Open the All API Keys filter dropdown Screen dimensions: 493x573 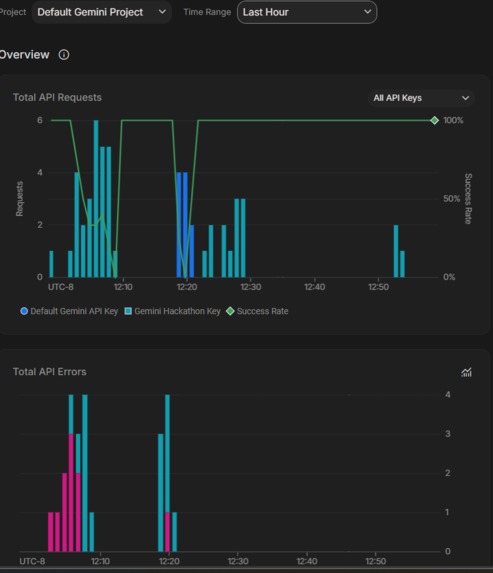421,98
